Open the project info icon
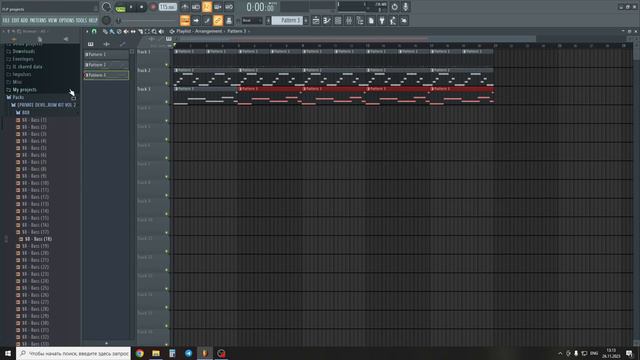 click(x=371, y=20)
